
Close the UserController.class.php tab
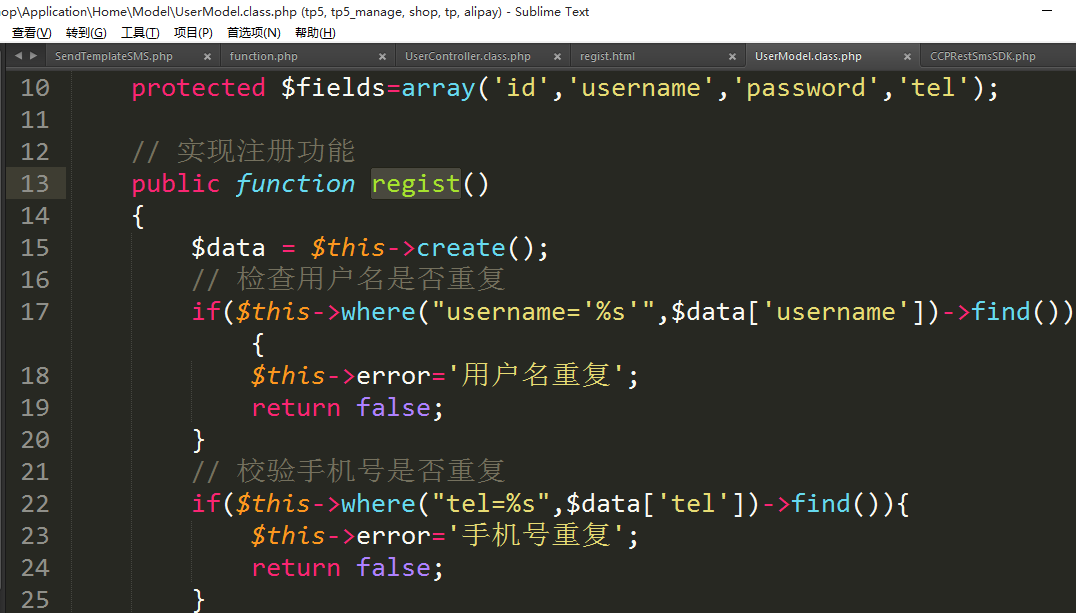tap(558, 57)
